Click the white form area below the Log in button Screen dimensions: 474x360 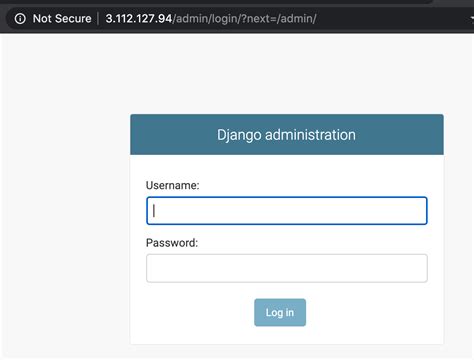point(287,335)
